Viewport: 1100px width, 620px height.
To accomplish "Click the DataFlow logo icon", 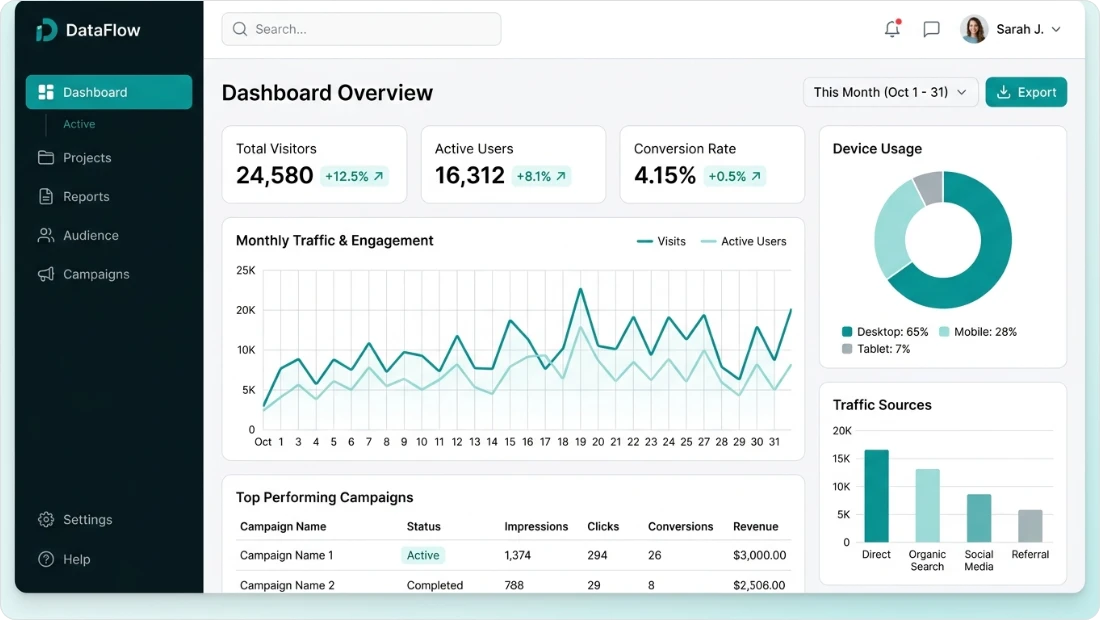I will (46, 30).
